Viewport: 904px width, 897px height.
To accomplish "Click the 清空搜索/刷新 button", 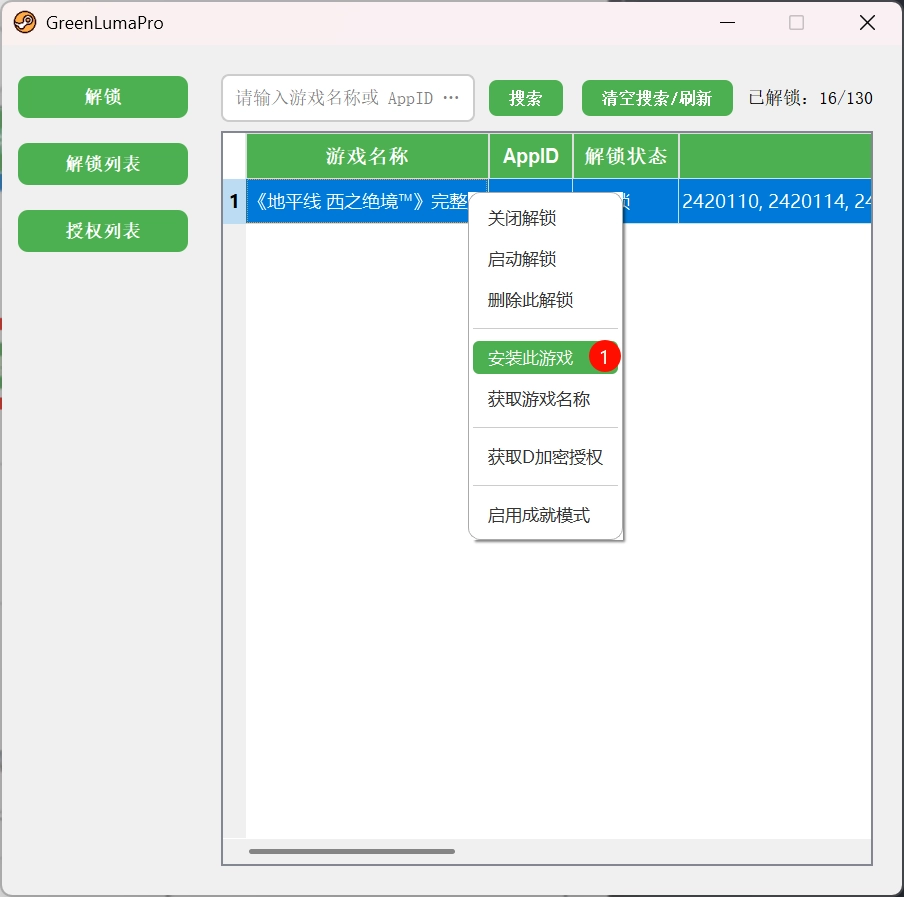I will pos(657,98).
